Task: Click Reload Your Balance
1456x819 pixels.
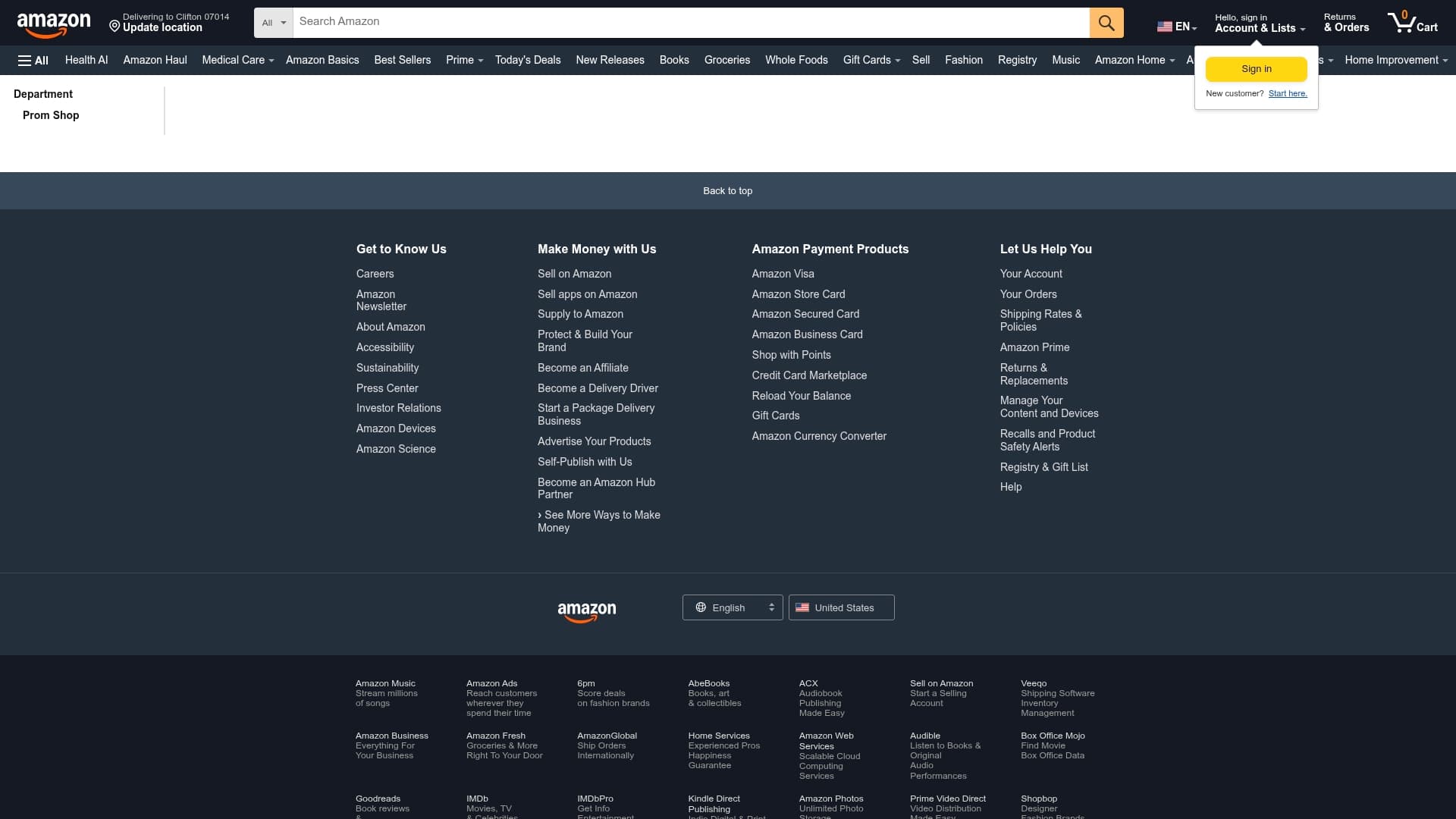Action: coord(801,396)
